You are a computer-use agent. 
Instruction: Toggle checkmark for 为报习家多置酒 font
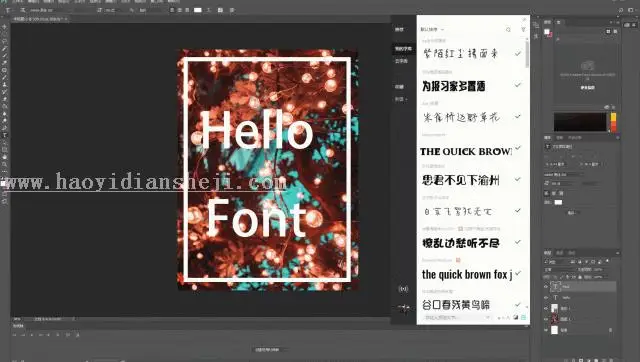coord(518,85)
